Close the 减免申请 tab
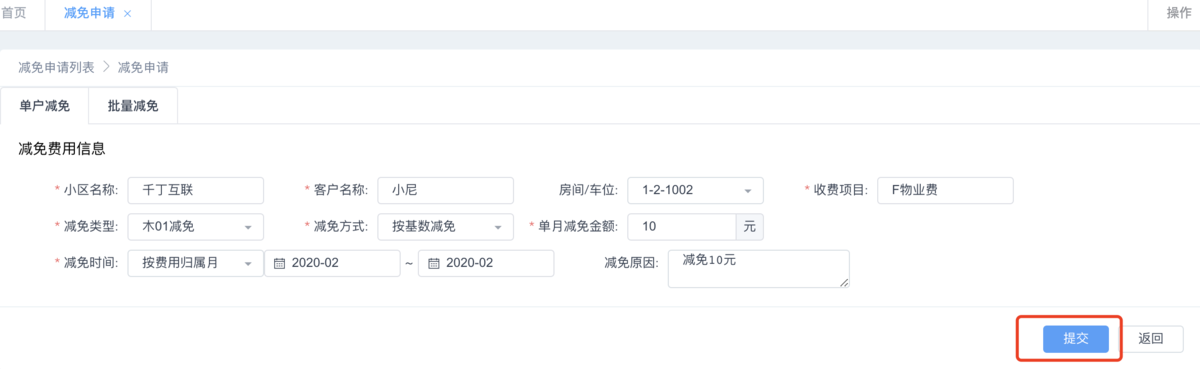 pos(127,14)
